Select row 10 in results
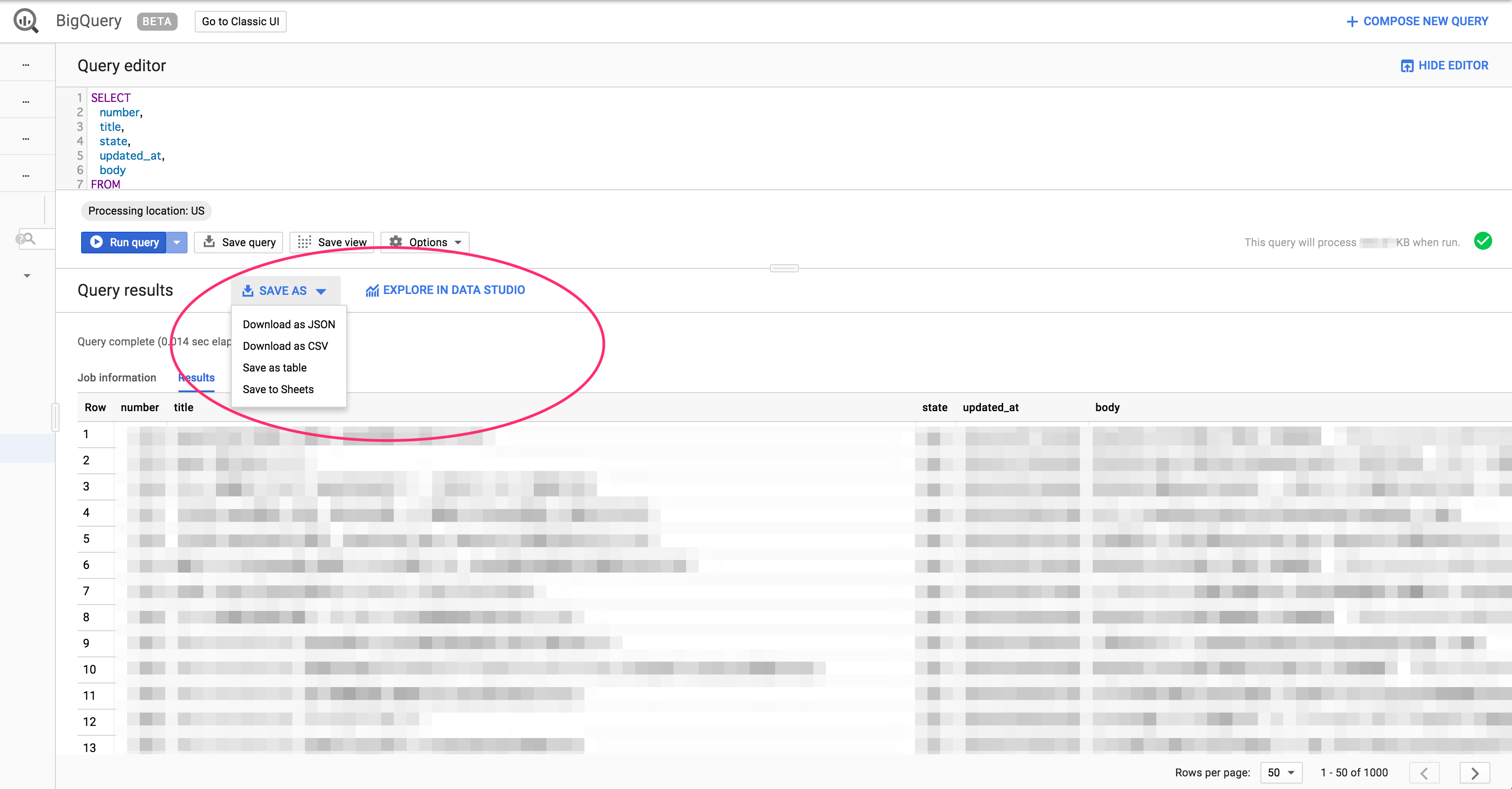The width and height of the screenshot is (1512, 789). click(x=89, y=670)
